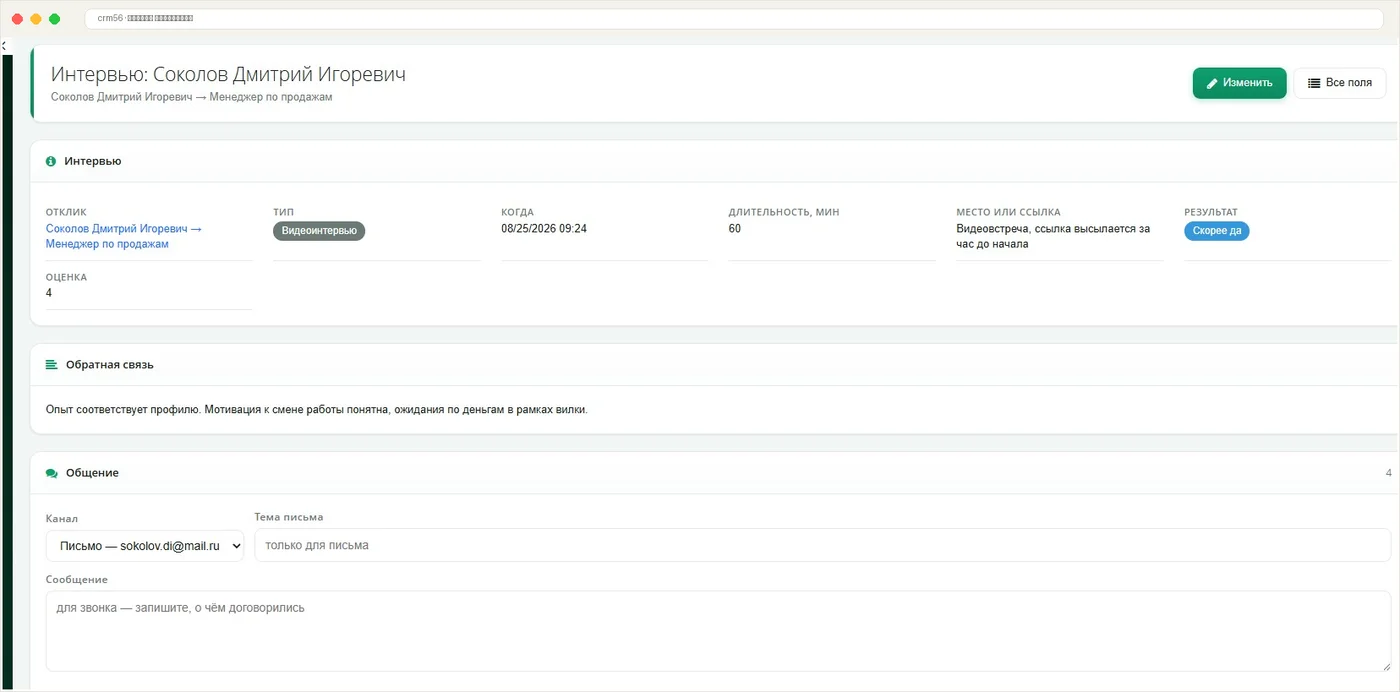
Task: Click the Все поля button
Action: pos(1340,83)
